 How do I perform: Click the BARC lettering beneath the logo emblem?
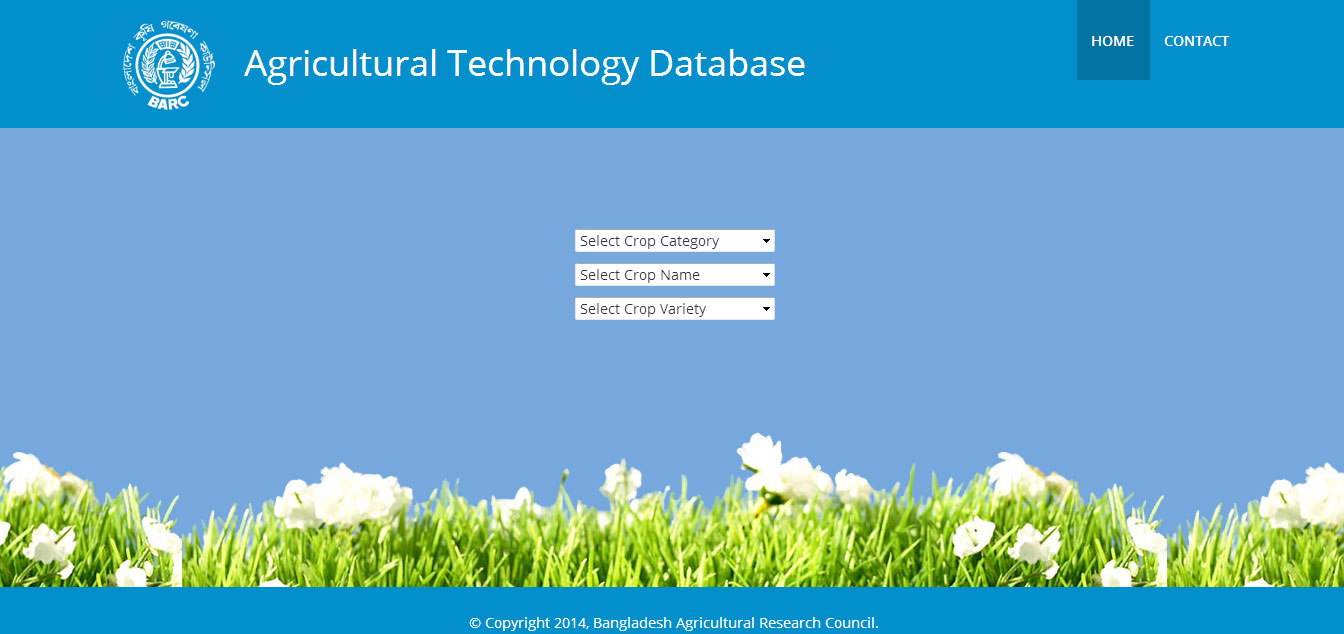[x=171, y=101]
